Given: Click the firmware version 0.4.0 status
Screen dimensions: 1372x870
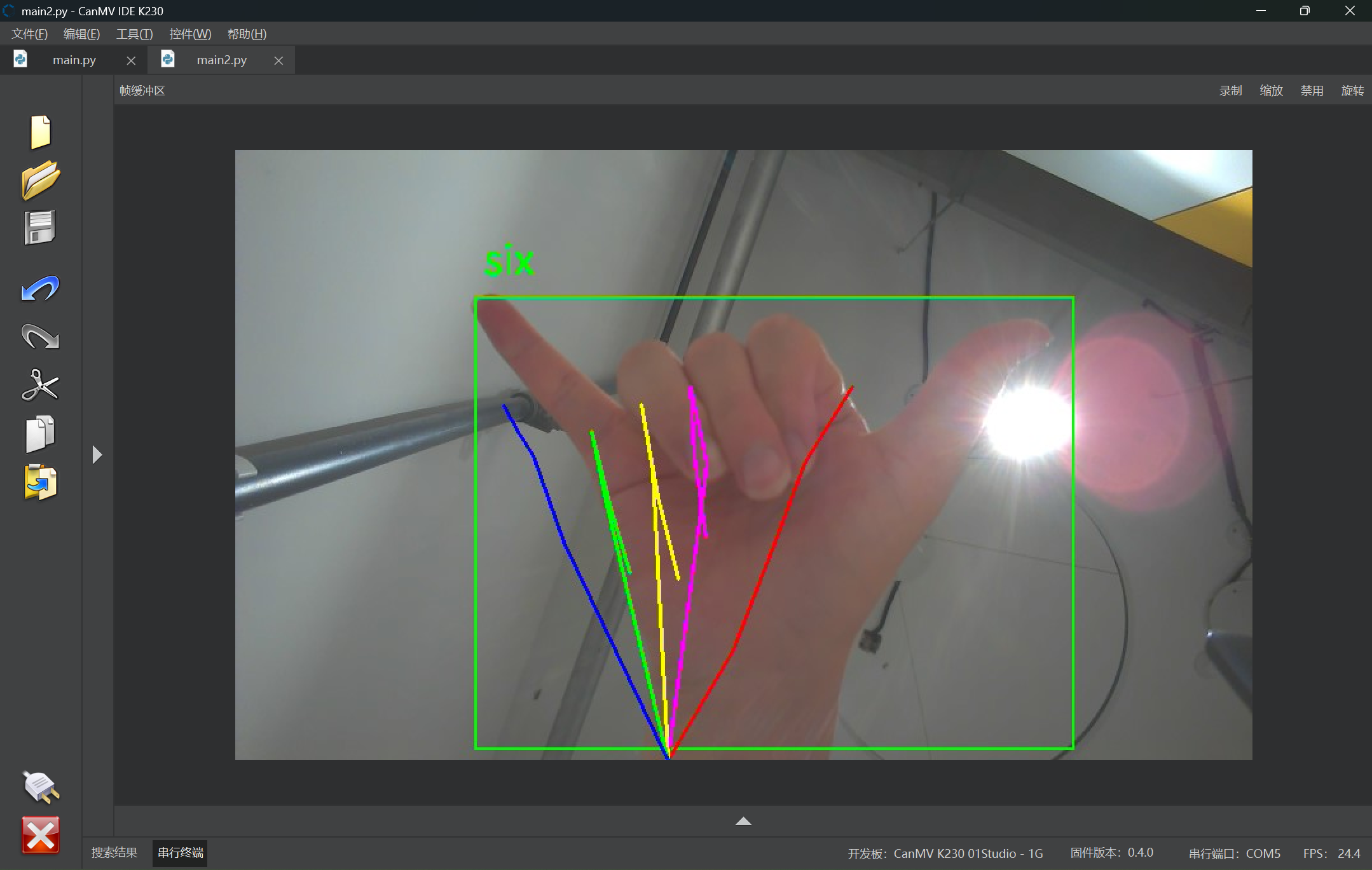Looking at the screenshot, I should point(1111,853).
